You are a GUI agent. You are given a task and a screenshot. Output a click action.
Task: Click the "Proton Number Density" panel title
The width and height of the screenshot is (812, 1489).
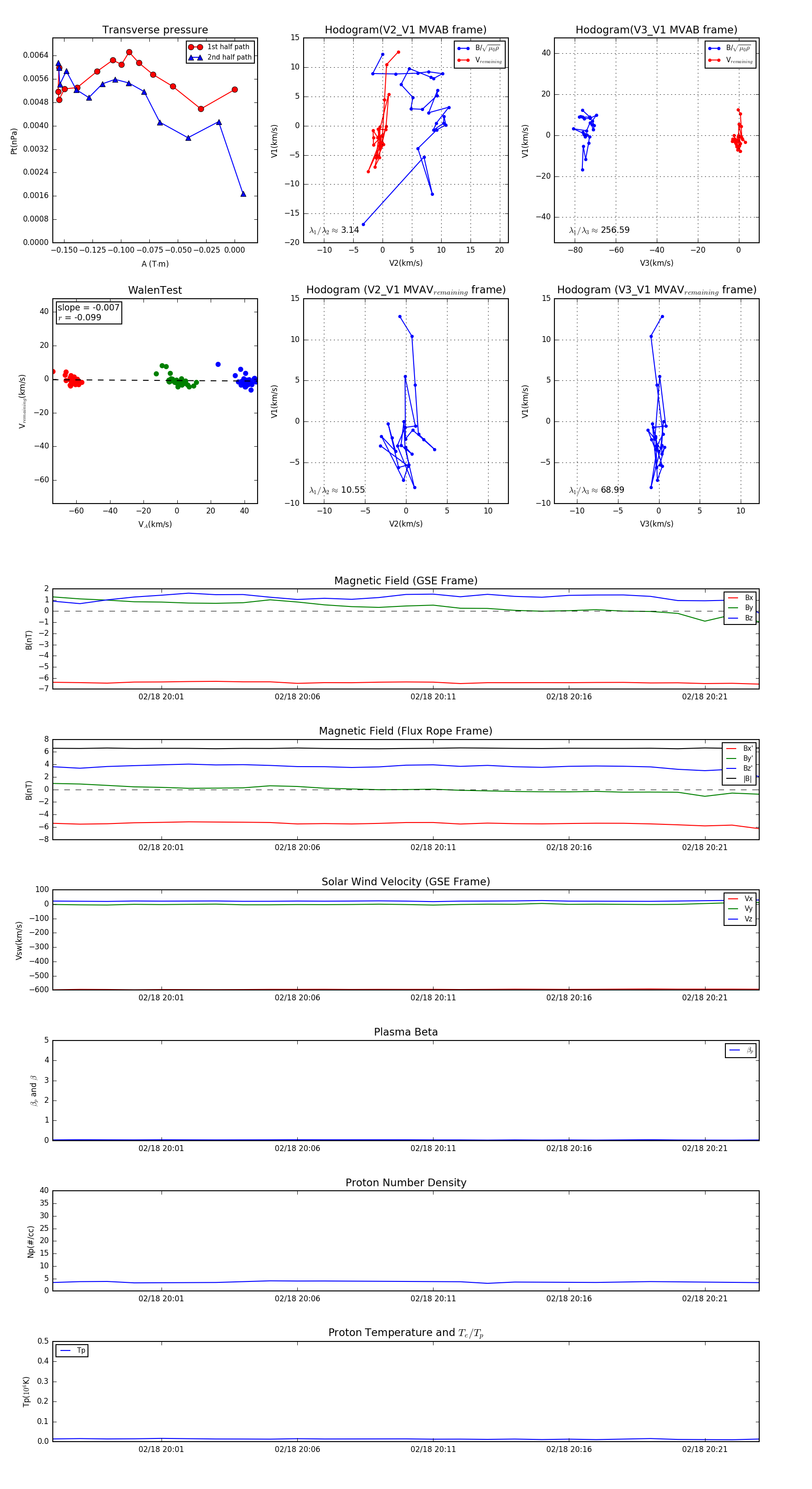[x=406, y=1183]
